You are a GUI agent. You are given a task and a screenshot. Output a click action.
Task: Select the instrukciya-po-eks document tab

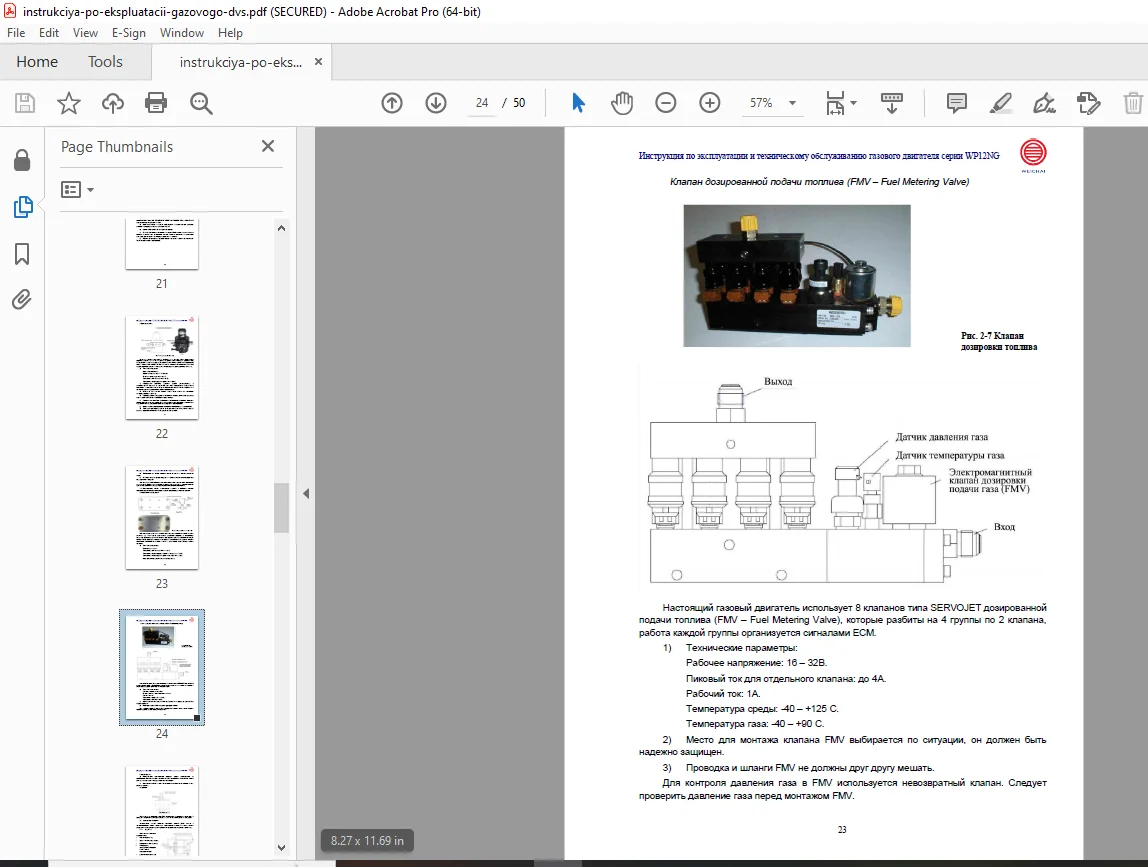[x=241, y=62]
